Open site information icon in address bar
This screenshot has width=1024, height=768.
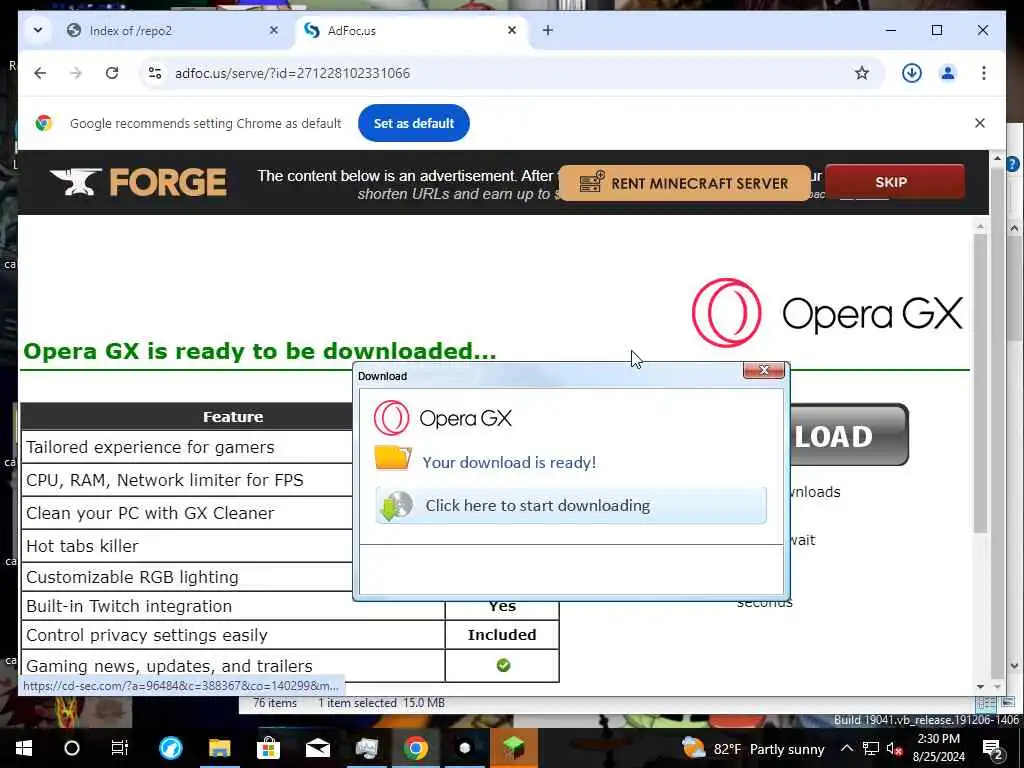pyautogui.click(x=155, y=73)
